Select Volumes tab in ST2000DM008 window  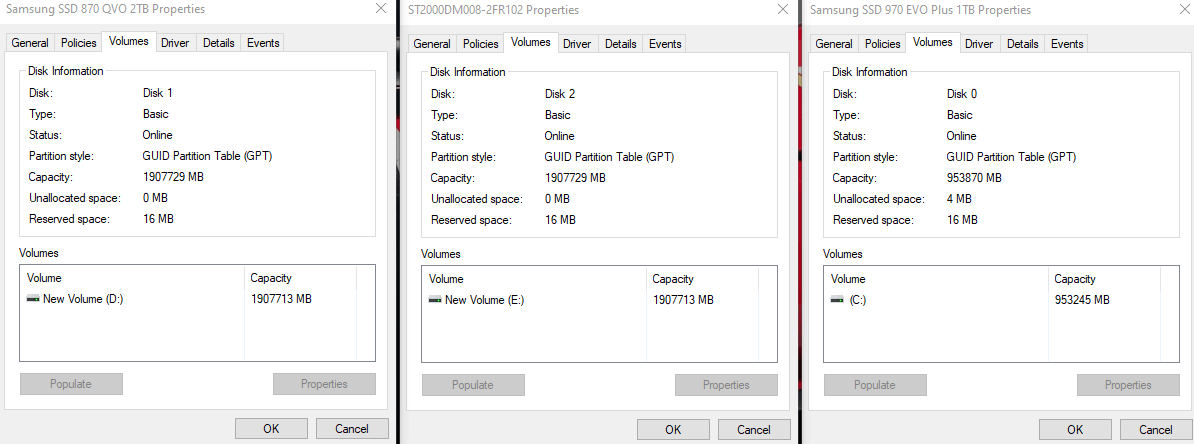pos(531,42)
